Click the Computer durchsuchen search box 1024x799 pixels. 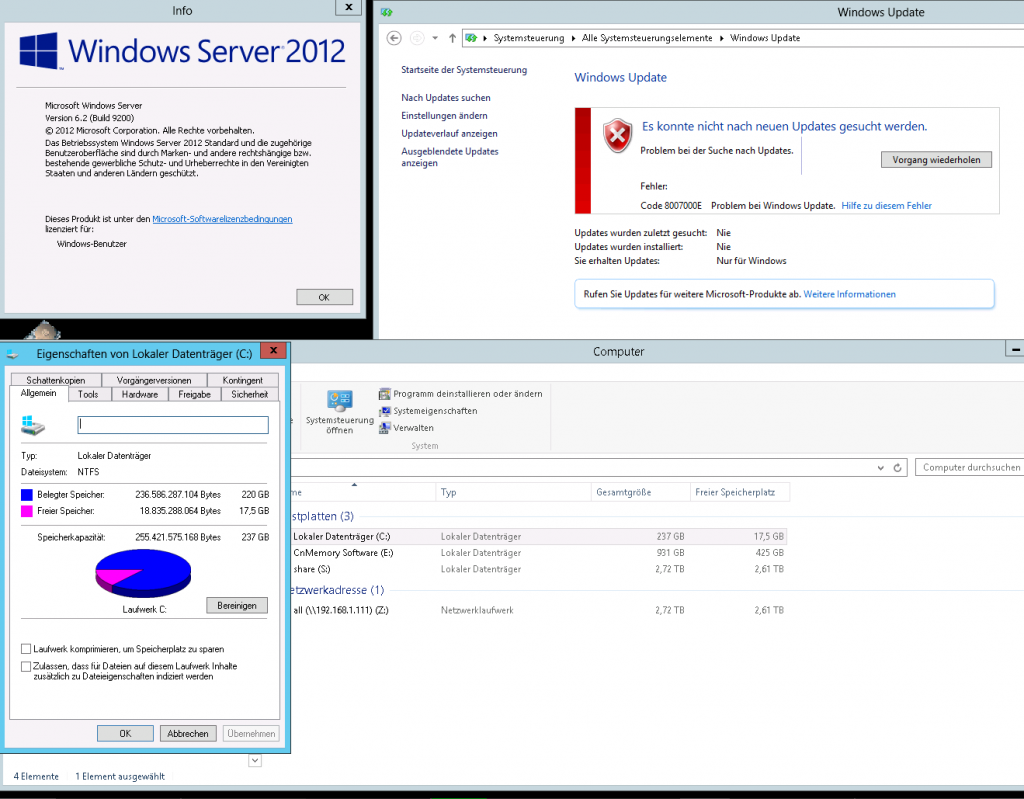969,468
